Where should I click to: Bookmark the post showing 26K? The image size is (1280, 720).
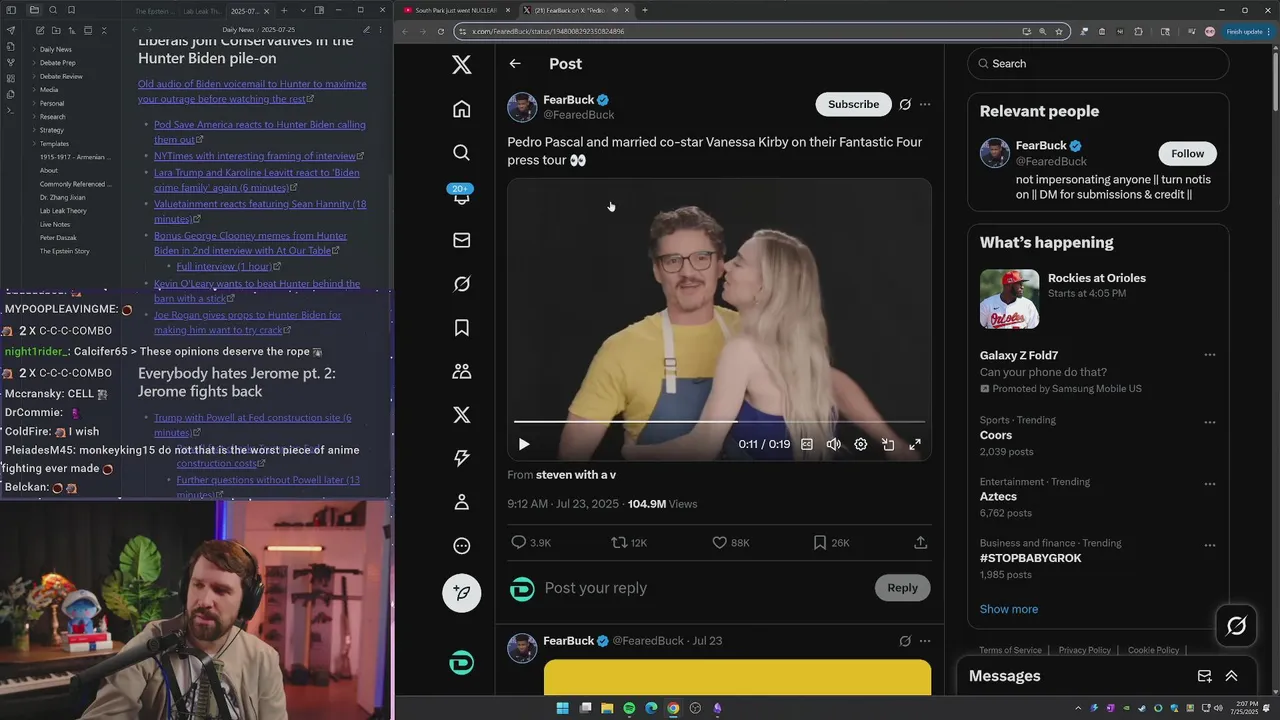(x=831, y=542)
